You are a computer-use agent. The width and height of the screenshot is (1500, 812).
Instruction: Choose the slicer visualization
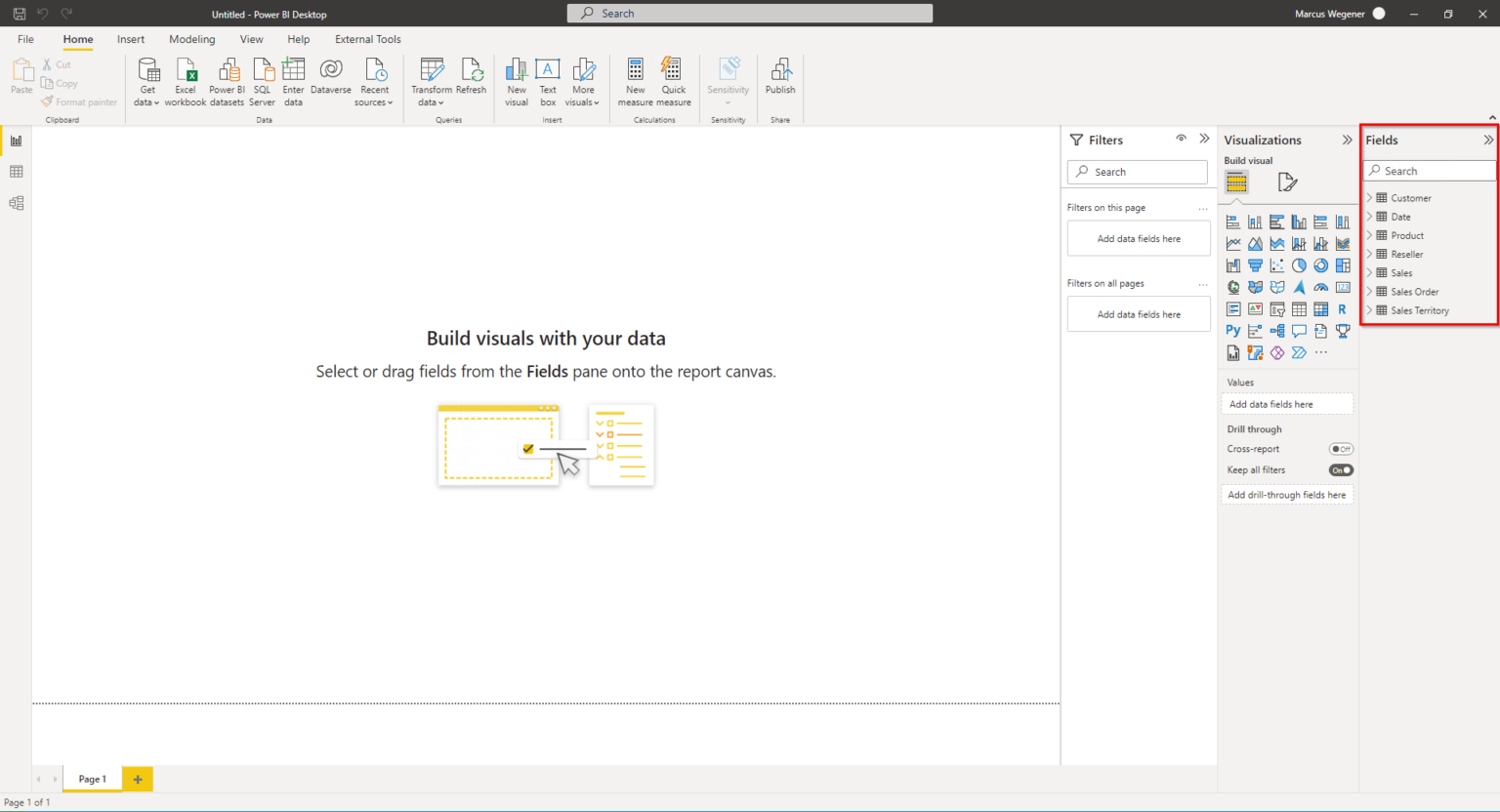tap(1277, 308)
